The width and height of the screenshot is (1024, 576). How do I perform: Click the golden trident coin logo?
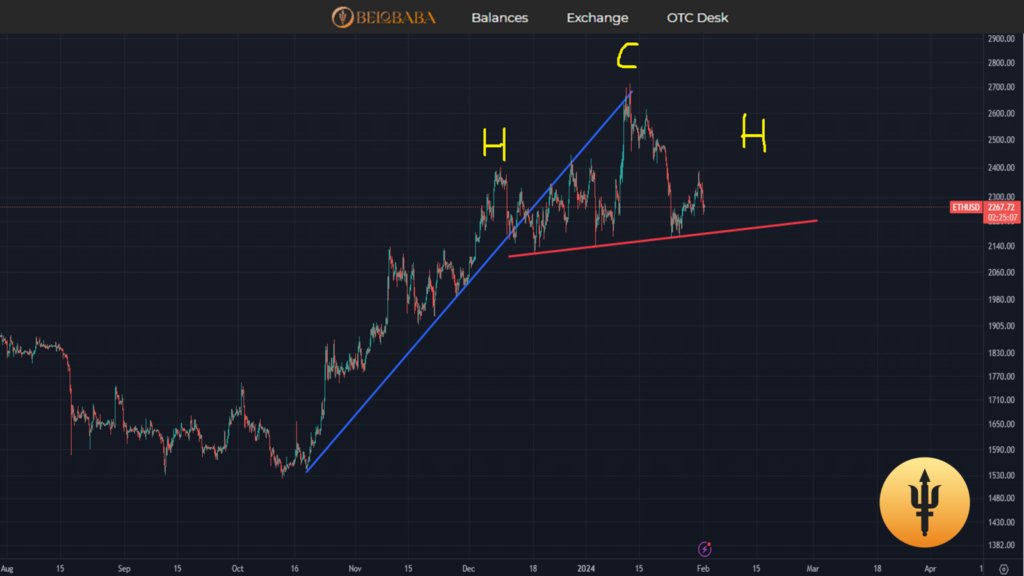923,503
